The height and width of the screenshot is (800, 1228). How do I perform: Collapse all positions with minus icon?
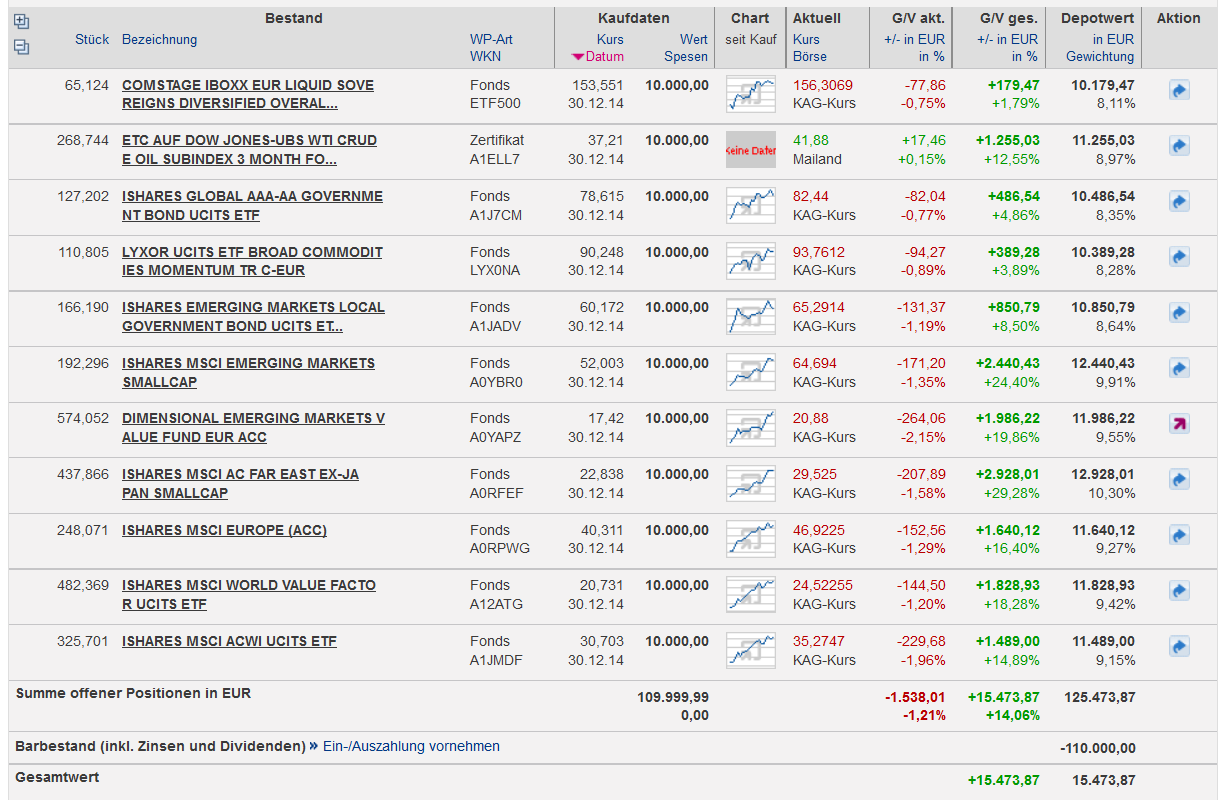[22, 47]
